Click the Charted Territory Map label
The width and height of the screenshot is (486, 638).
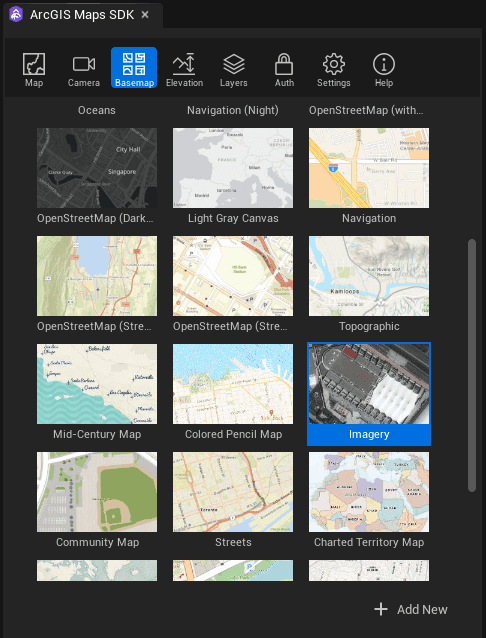369,542
